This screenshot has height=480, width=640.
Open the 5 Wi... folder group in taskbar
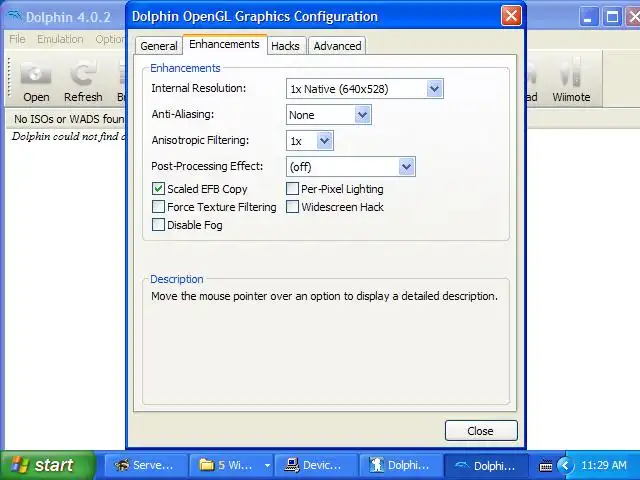click(227, 465)
